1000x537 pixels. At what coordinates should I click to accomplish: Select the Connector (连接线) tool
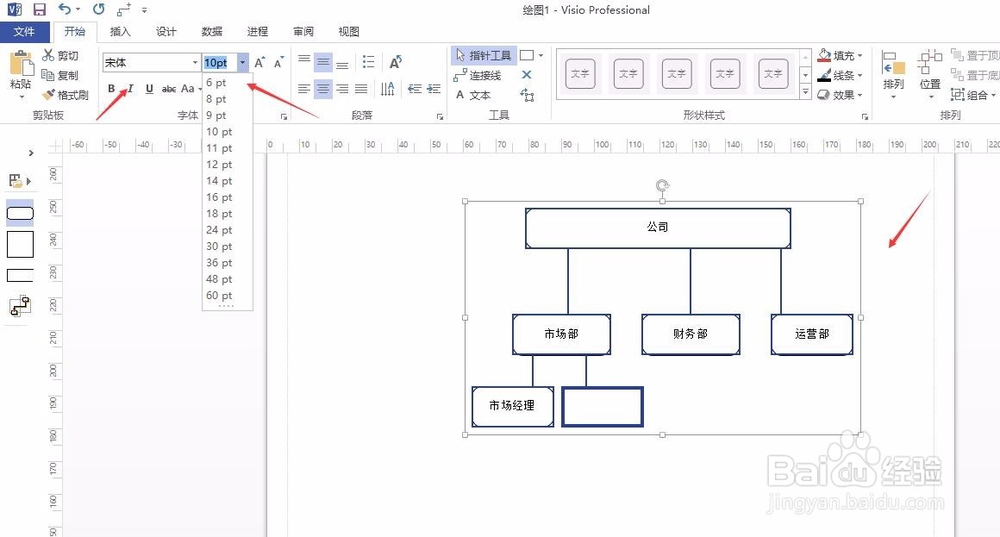click(478, 75)
